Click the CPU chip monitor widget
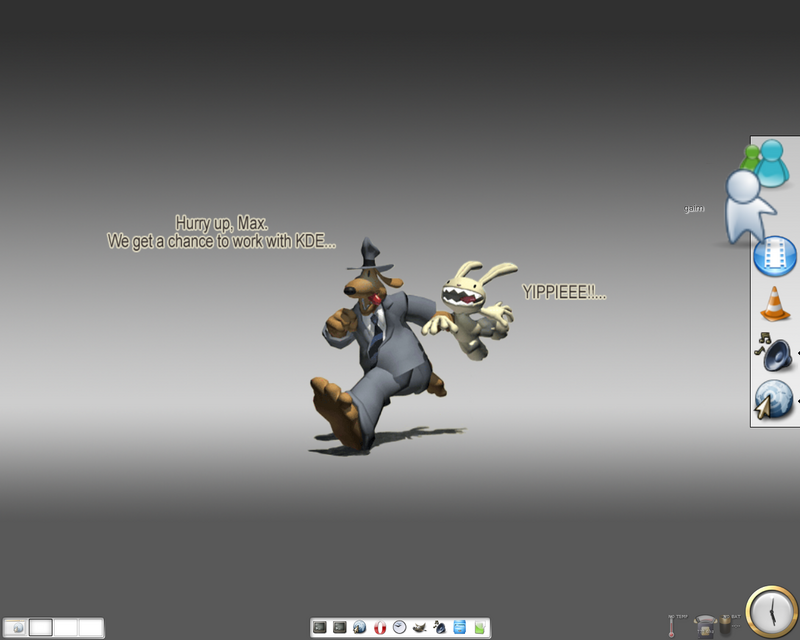Viewport: 800px width, 640px height. click(x=706, y=626)
